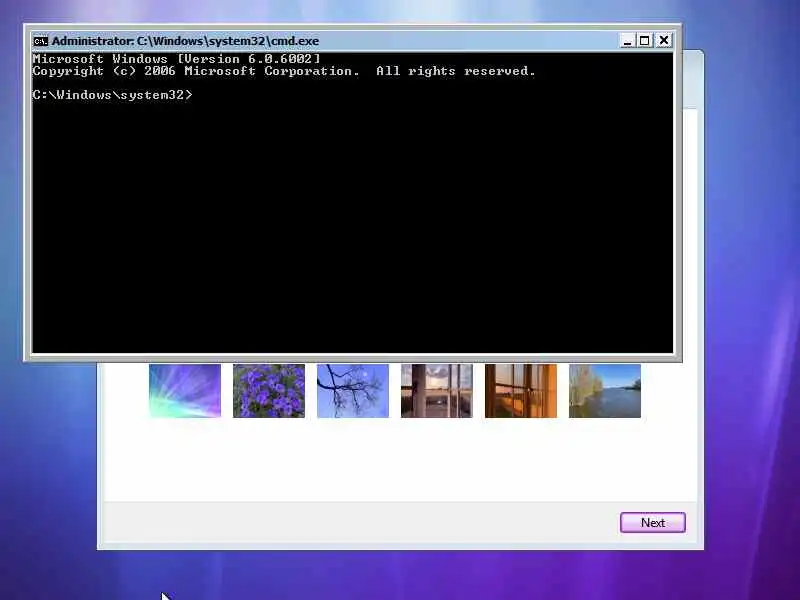The image size is (800, 600).
Task: Pick the tree branches and moon wallpaper
Action: (353, 391)
